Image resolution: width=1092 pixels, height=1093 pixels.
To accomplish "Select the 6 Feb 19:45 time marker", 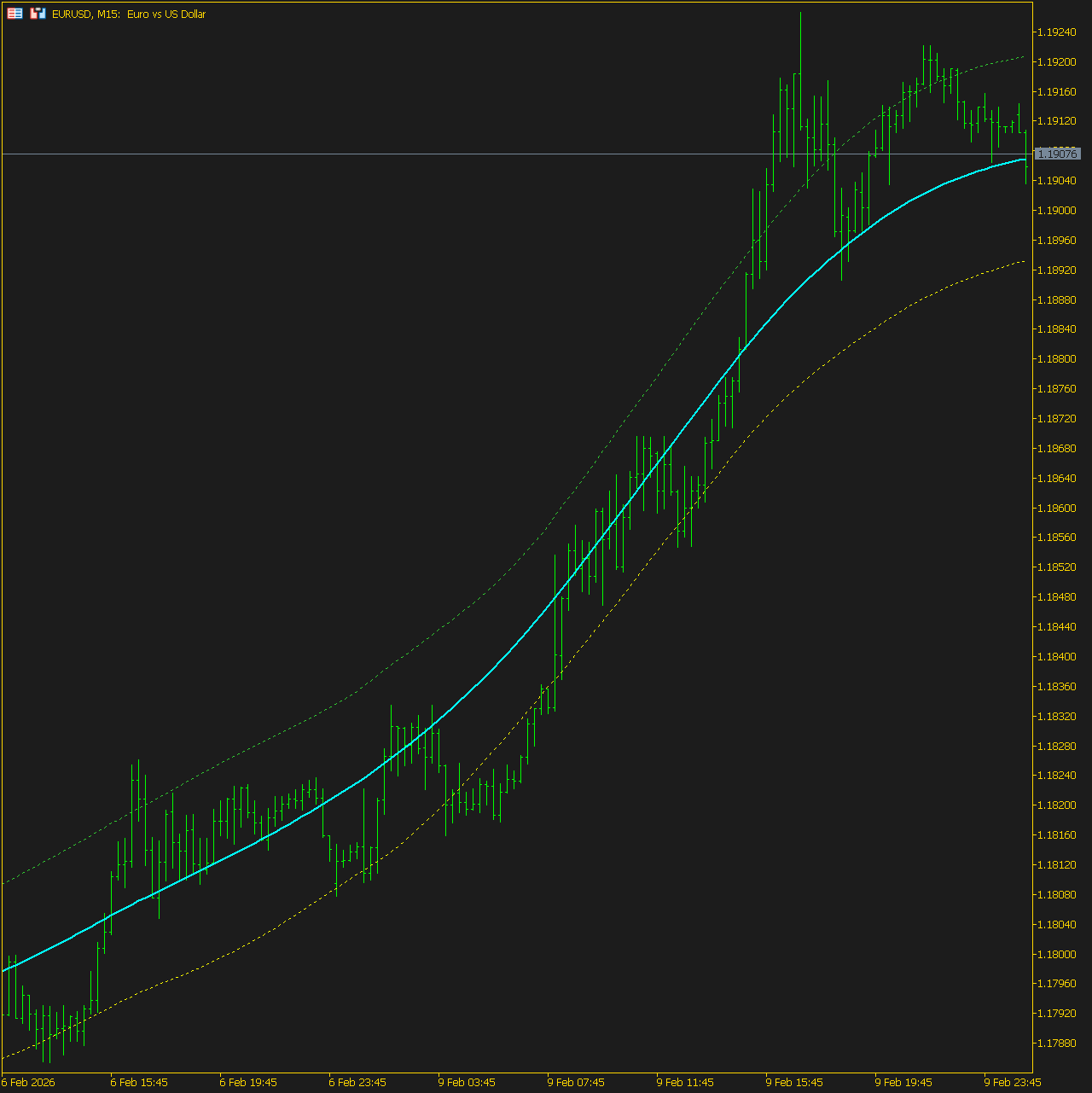I will click(247, 1082).
